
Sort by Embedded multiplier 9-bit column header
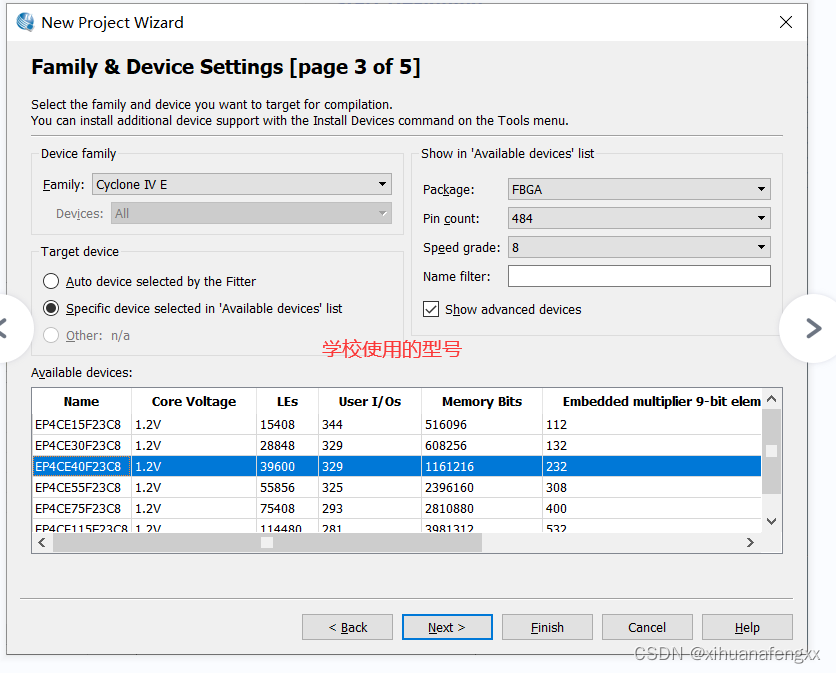coord(652,402)
